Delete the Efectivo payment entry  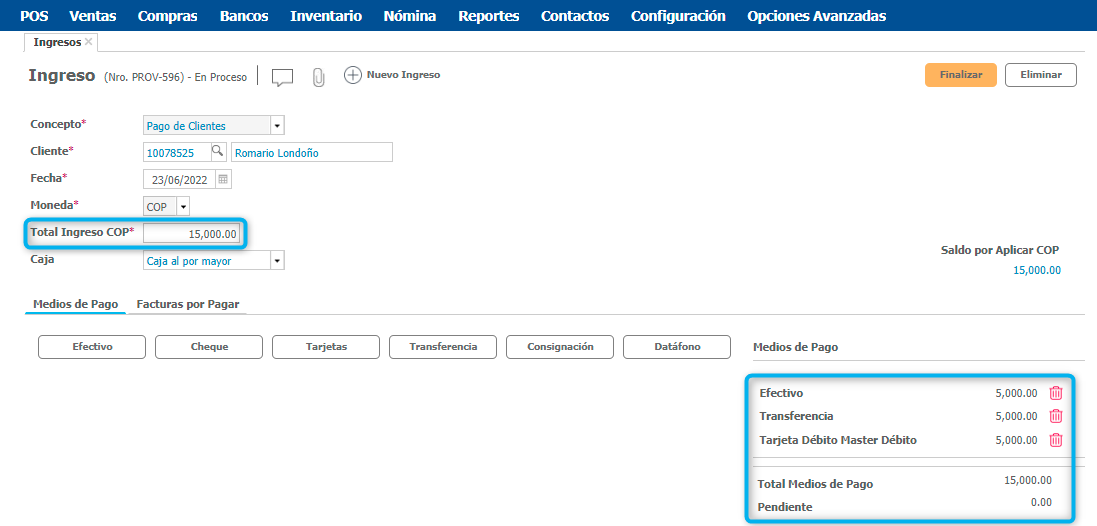[x=1055, y=393]
